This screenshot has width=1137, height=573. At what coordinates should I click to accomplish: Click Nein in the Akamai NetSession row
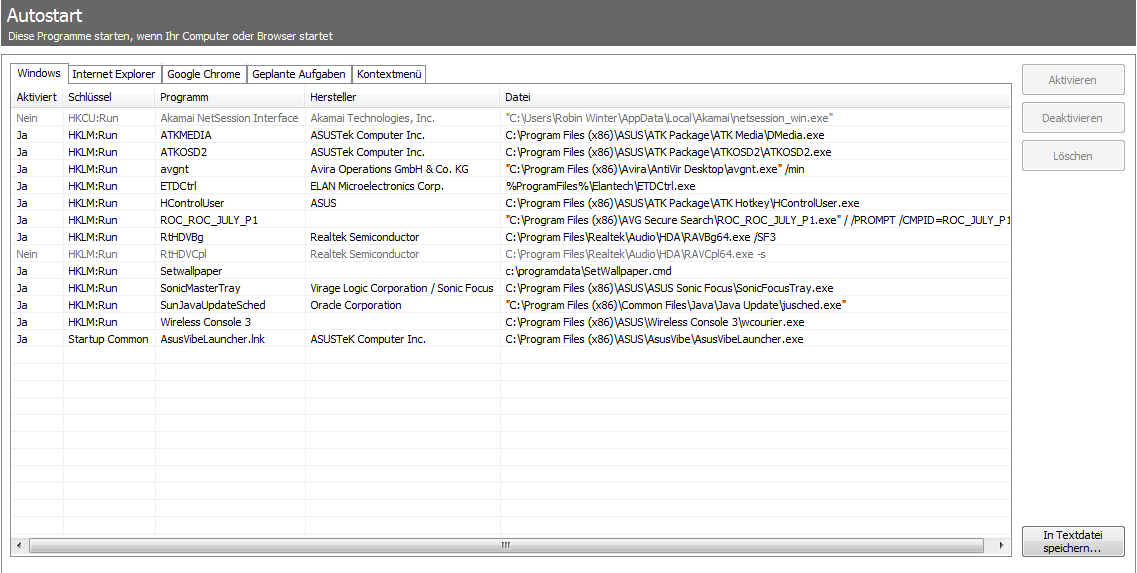(x=27, y=118)
